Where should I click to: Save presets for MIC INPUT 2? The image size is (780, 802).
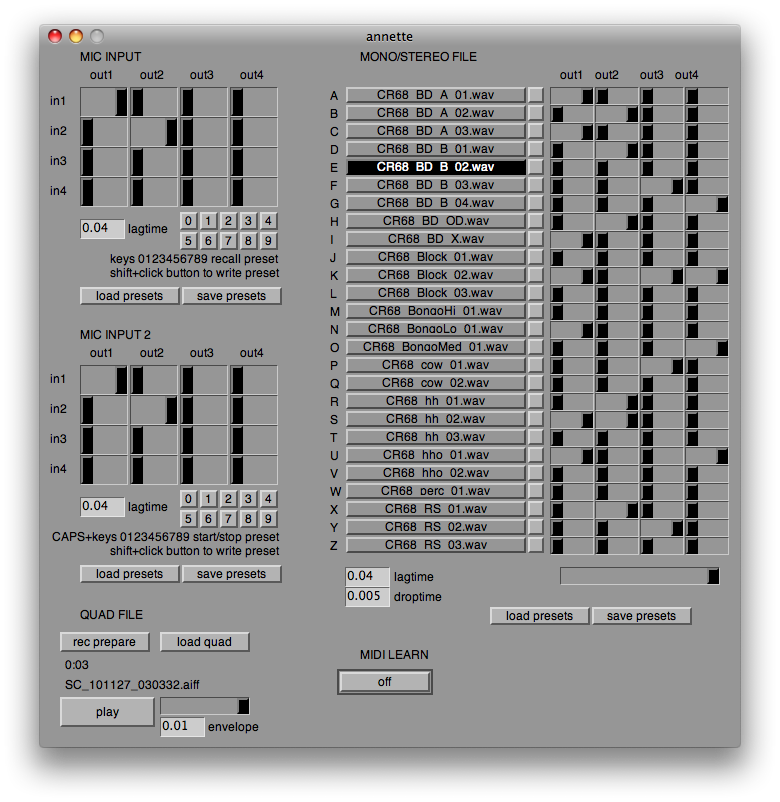[x=231, y=574]
